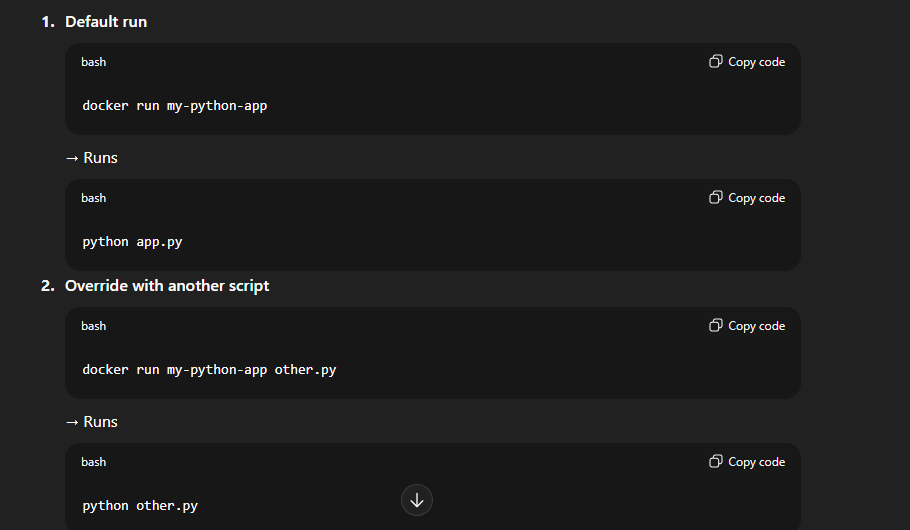The height and width of the screenshot is (530, 910).
Task: Click the "Default run" heading
Action: coord(106,22)
